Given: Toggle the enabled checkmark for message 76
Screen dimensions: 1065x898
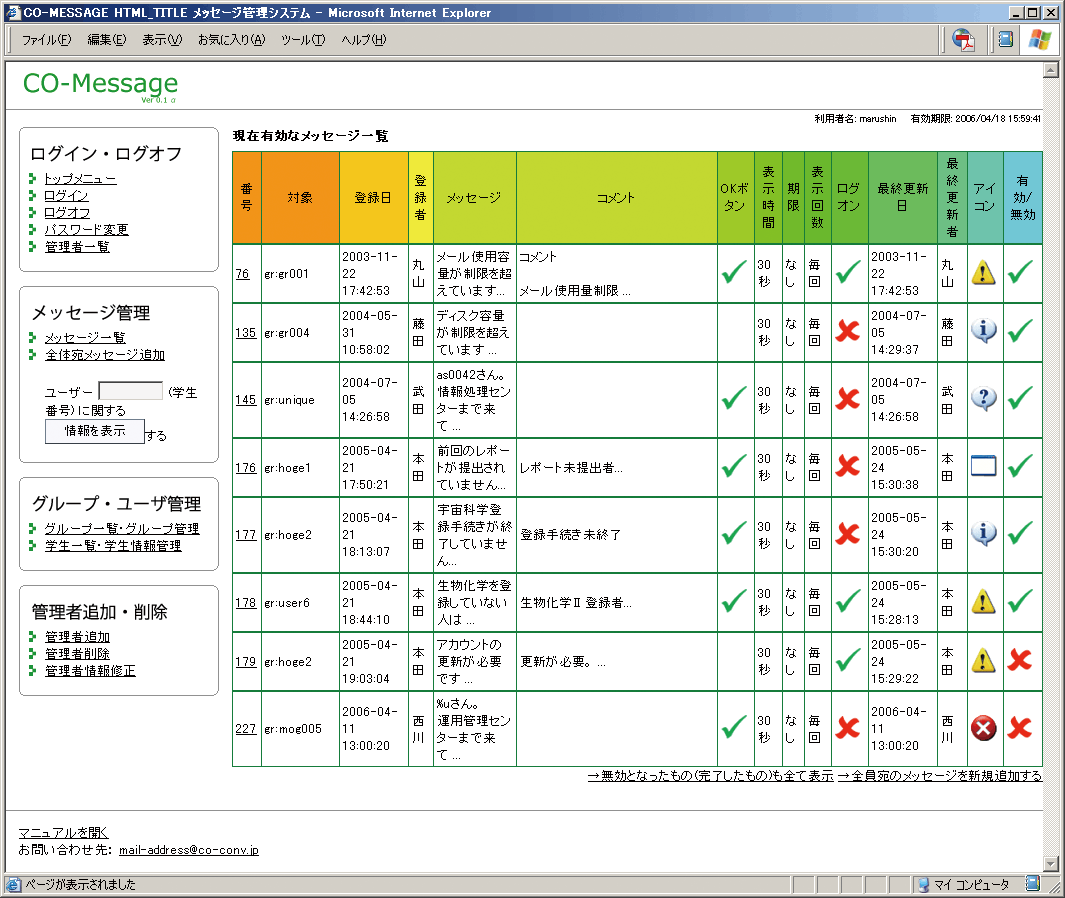Looking at the screenshot, I should click(x=1020, y=272).
